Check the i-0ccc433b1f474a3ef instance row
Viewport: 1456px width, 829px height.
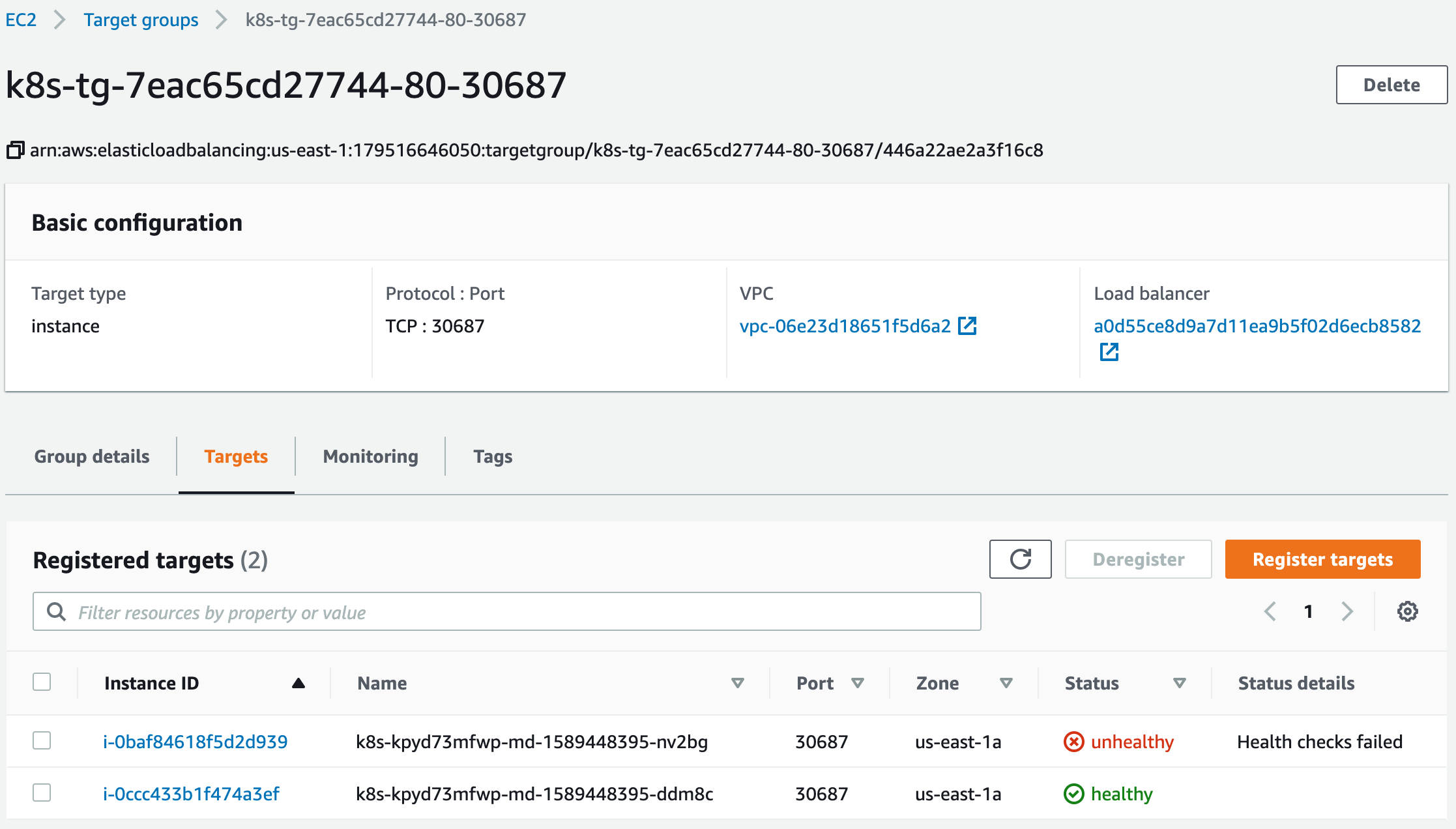coord(42,793)
